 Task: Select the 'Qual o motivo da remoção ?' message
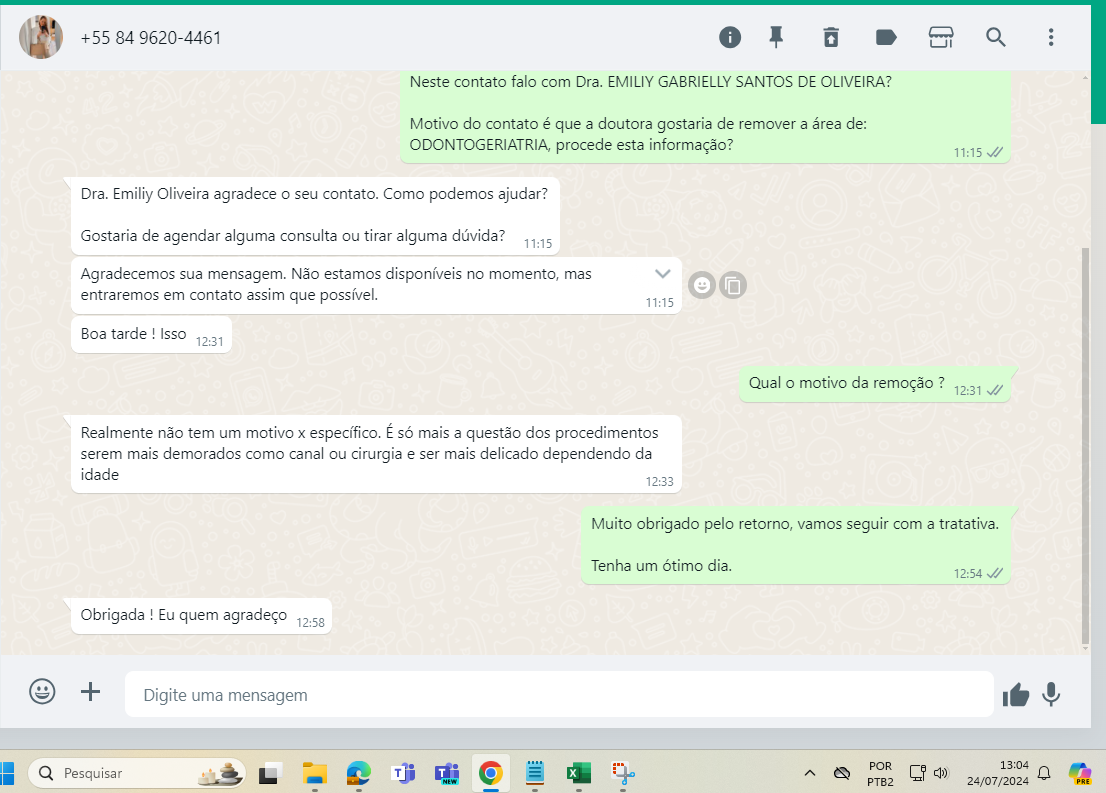coord(875,384)
